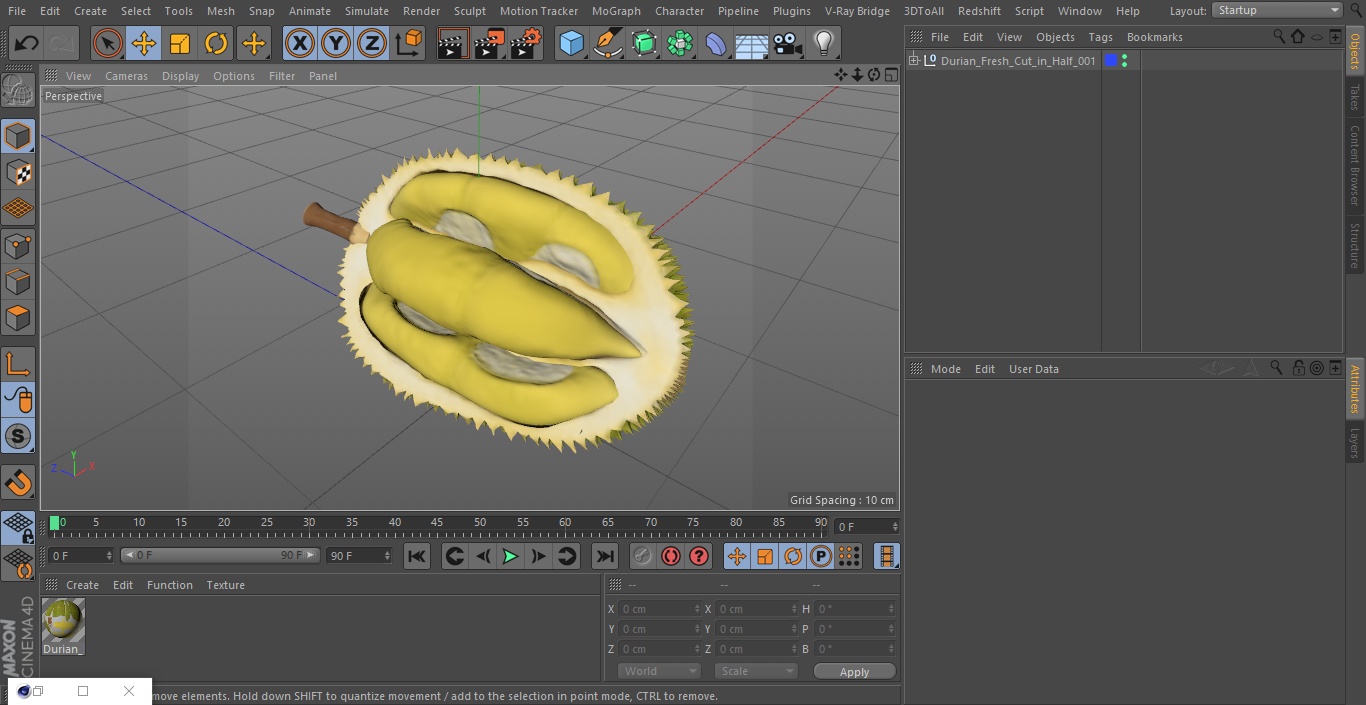Open the Simulate menu

pos(367,11)
